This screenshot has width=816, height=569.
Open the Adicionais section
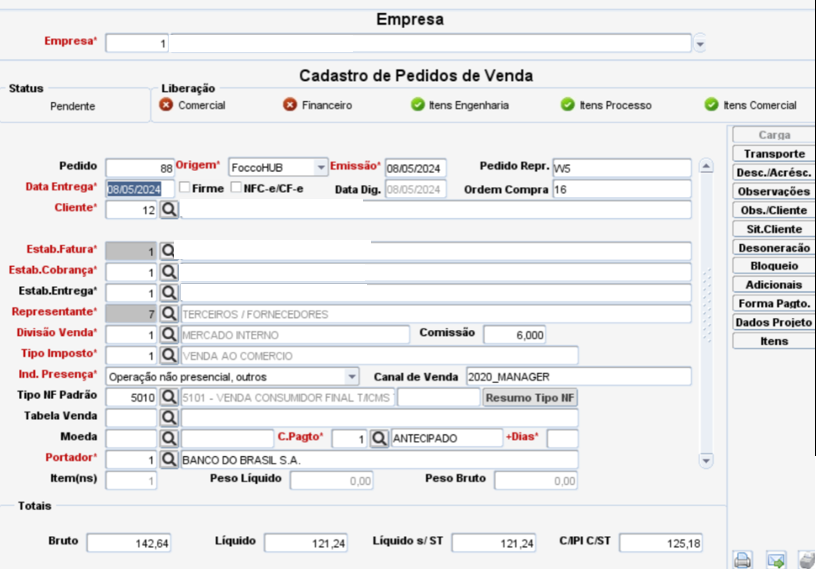tap(774, 284)
